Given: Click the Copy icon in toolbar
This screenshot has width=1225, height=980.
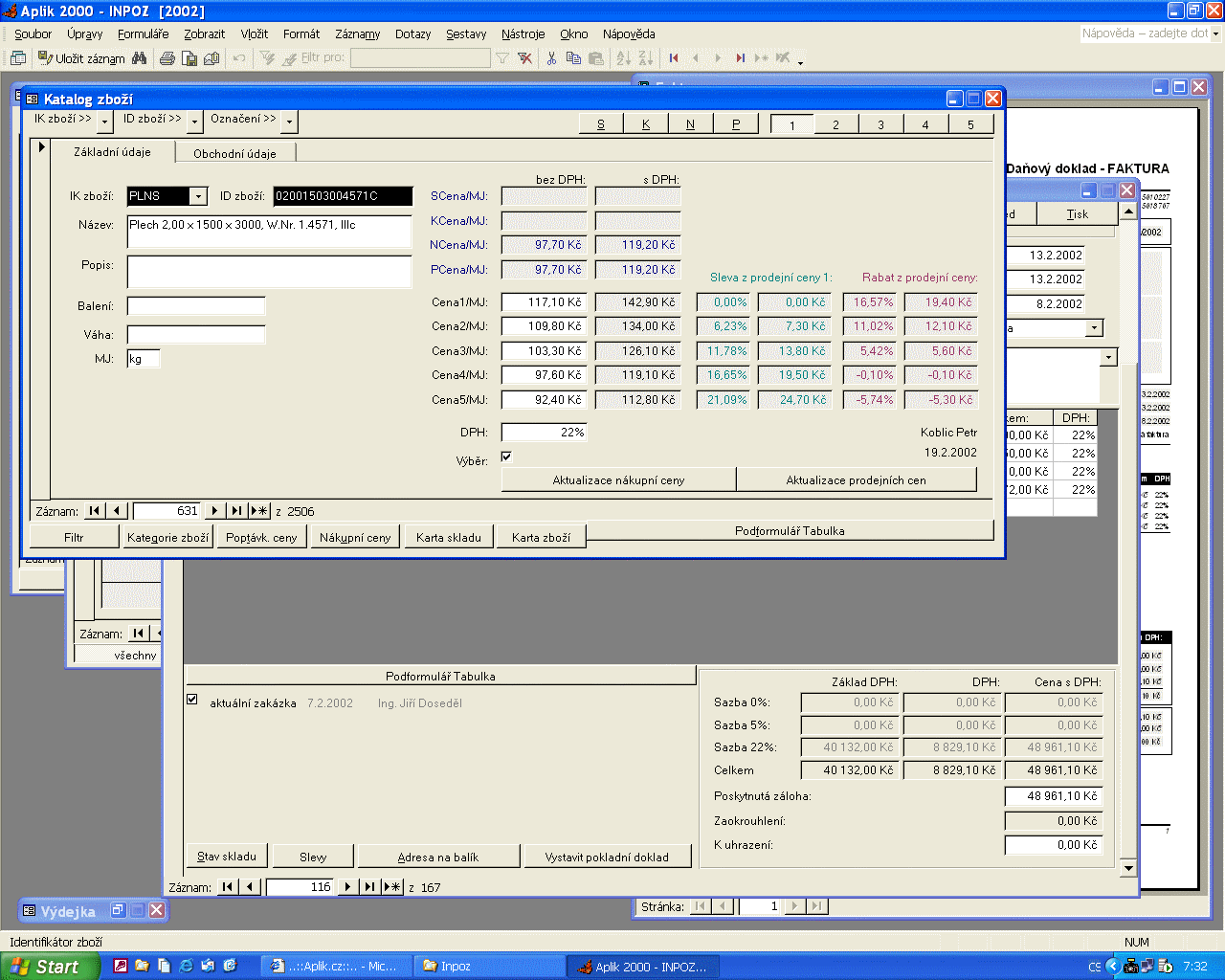Looking at the screenshot, I should point(573,58).
